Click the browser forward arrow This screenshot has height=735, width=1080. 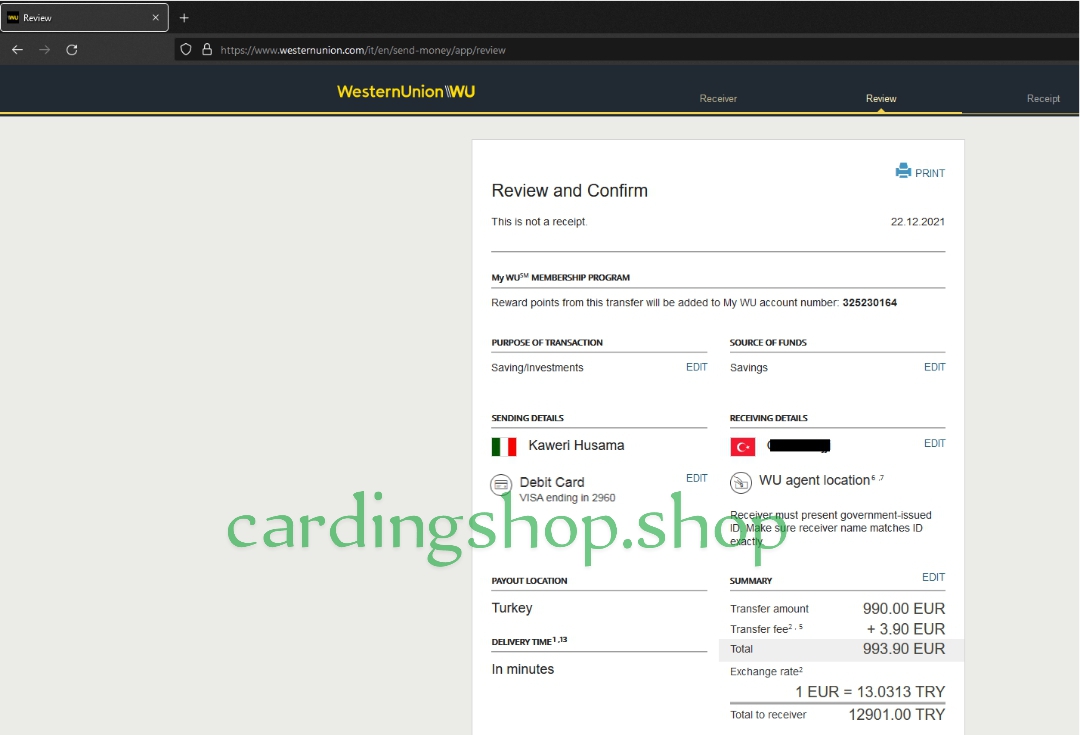(44, 50)
